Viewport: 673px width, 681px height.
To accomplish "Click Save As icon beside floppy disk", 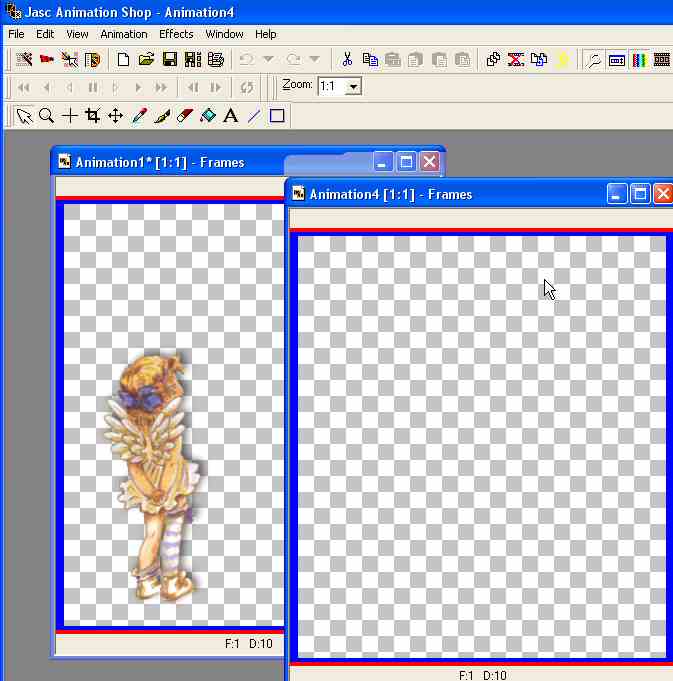I will (193, 59).
